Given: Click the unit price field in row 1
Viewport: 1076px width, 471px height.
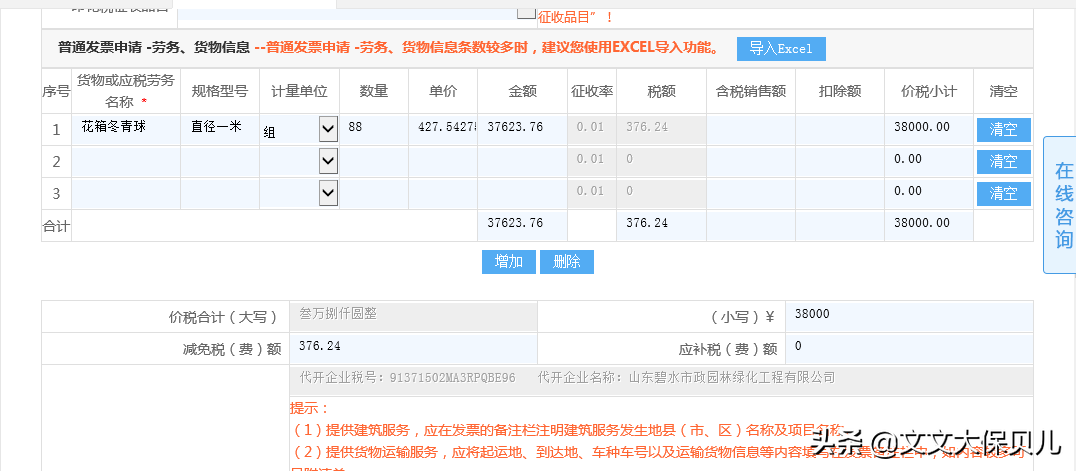Looking at the screenshot, I should 444,129.
